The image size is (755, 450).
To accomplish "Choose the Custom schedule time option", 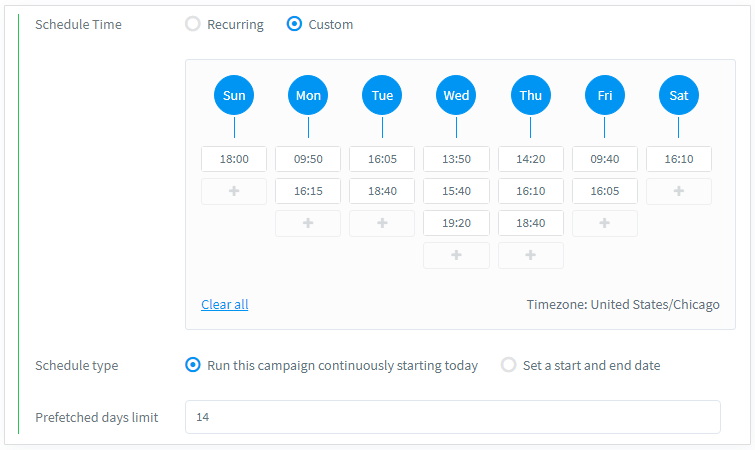I will pos(294,24).
